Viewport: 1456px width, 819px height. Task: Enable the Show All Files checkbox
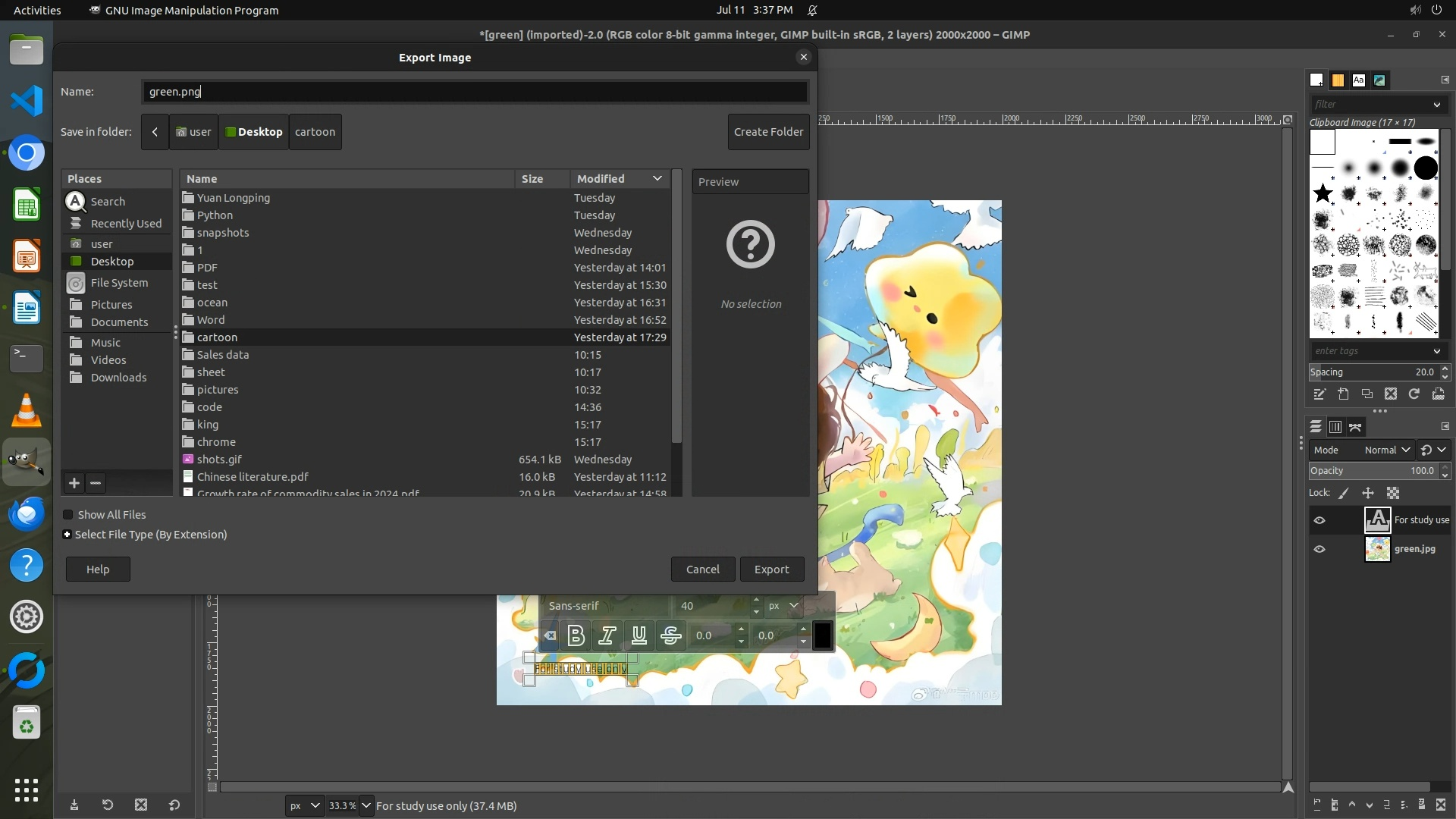pos(68,515)
